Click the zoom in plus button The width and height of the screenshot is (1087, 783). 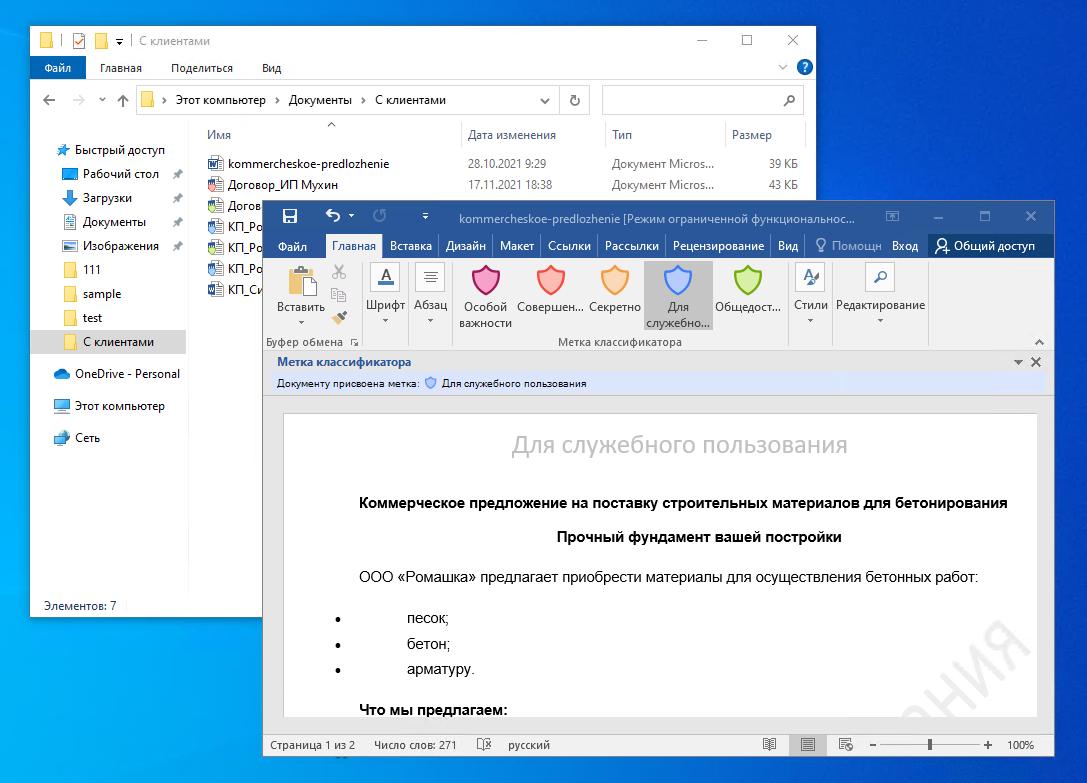[x=988, y=745]
